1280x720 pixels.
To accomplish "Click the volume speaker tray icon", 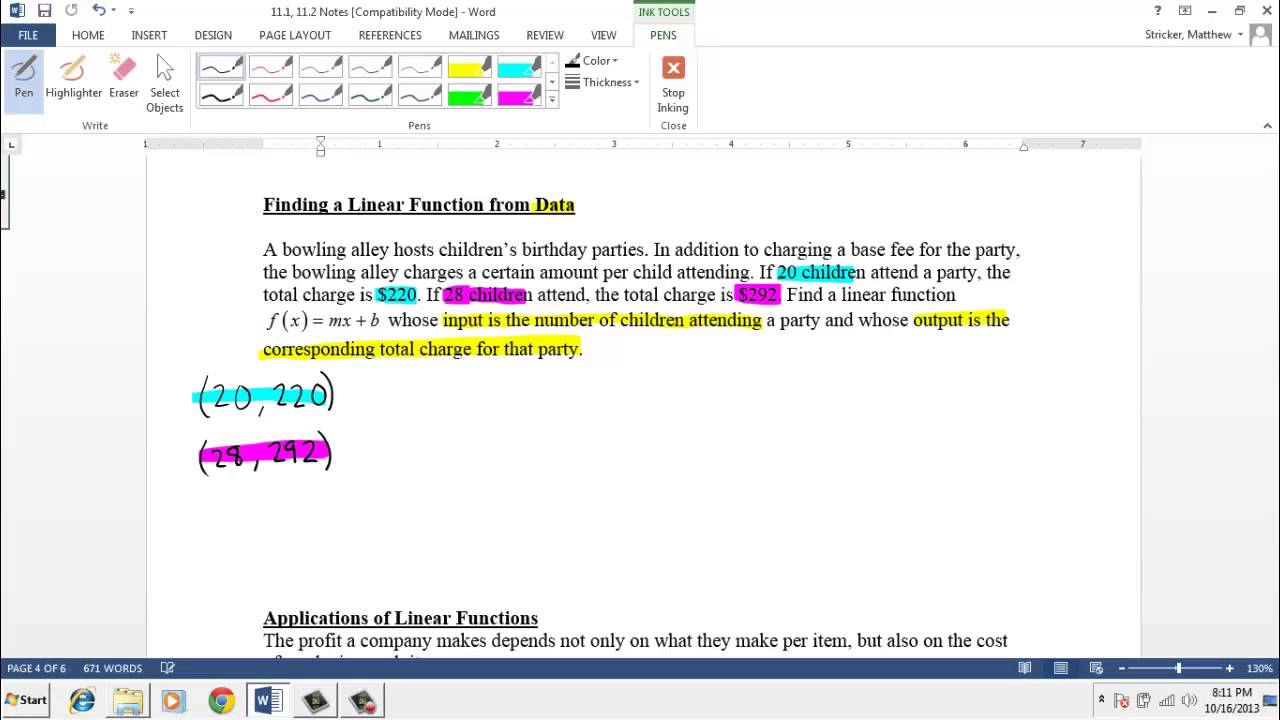I will point(1189,701).
